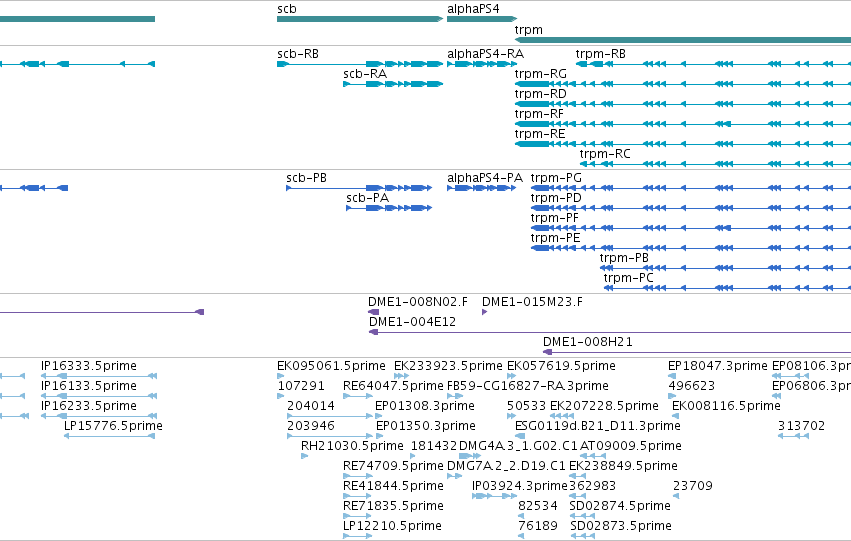
Task: Open the DMG4A.3_1.G02.C1 label
Action: pos(518,447)
